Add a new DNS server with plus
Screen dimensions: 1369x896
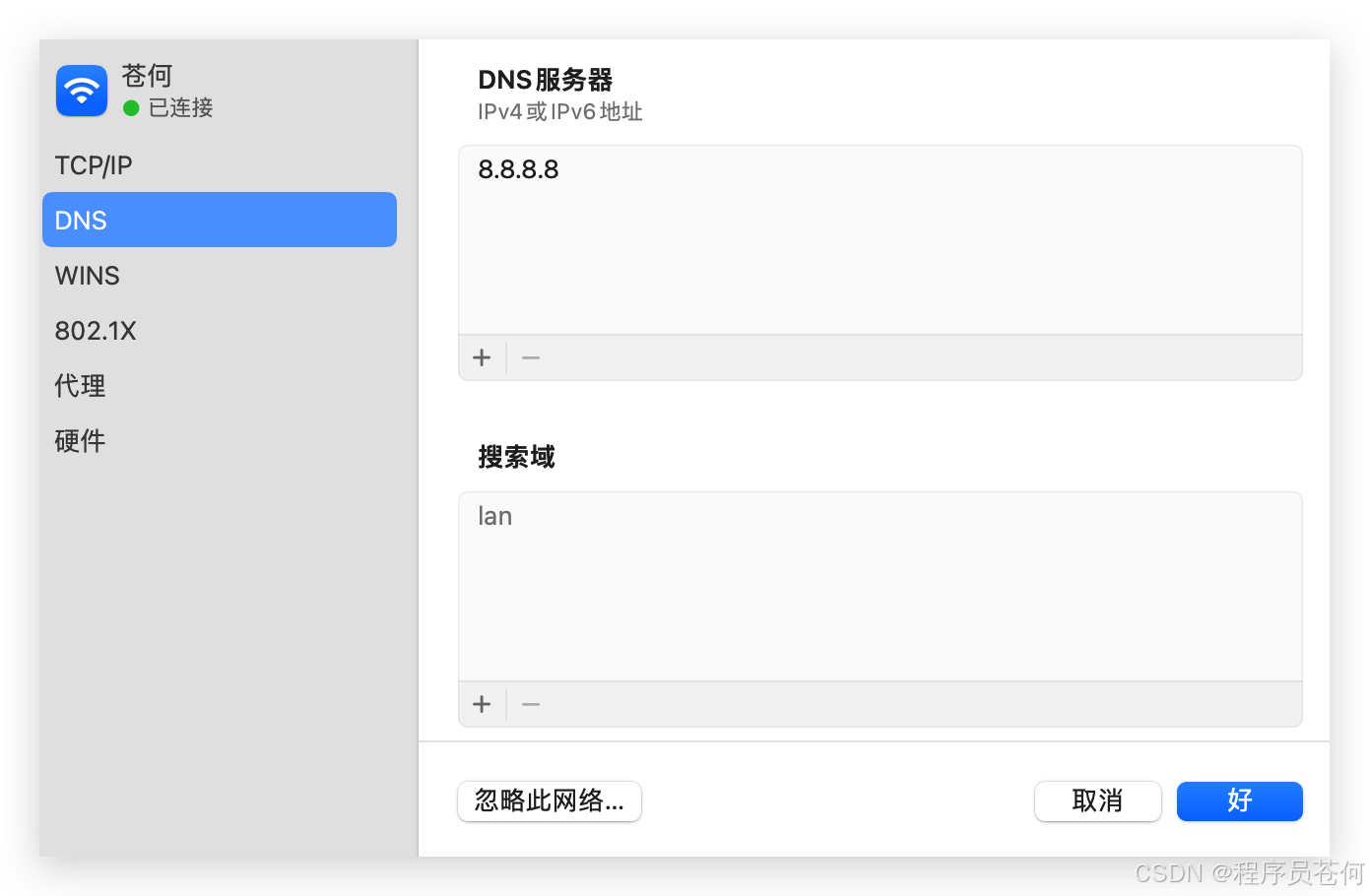point(482,357)
